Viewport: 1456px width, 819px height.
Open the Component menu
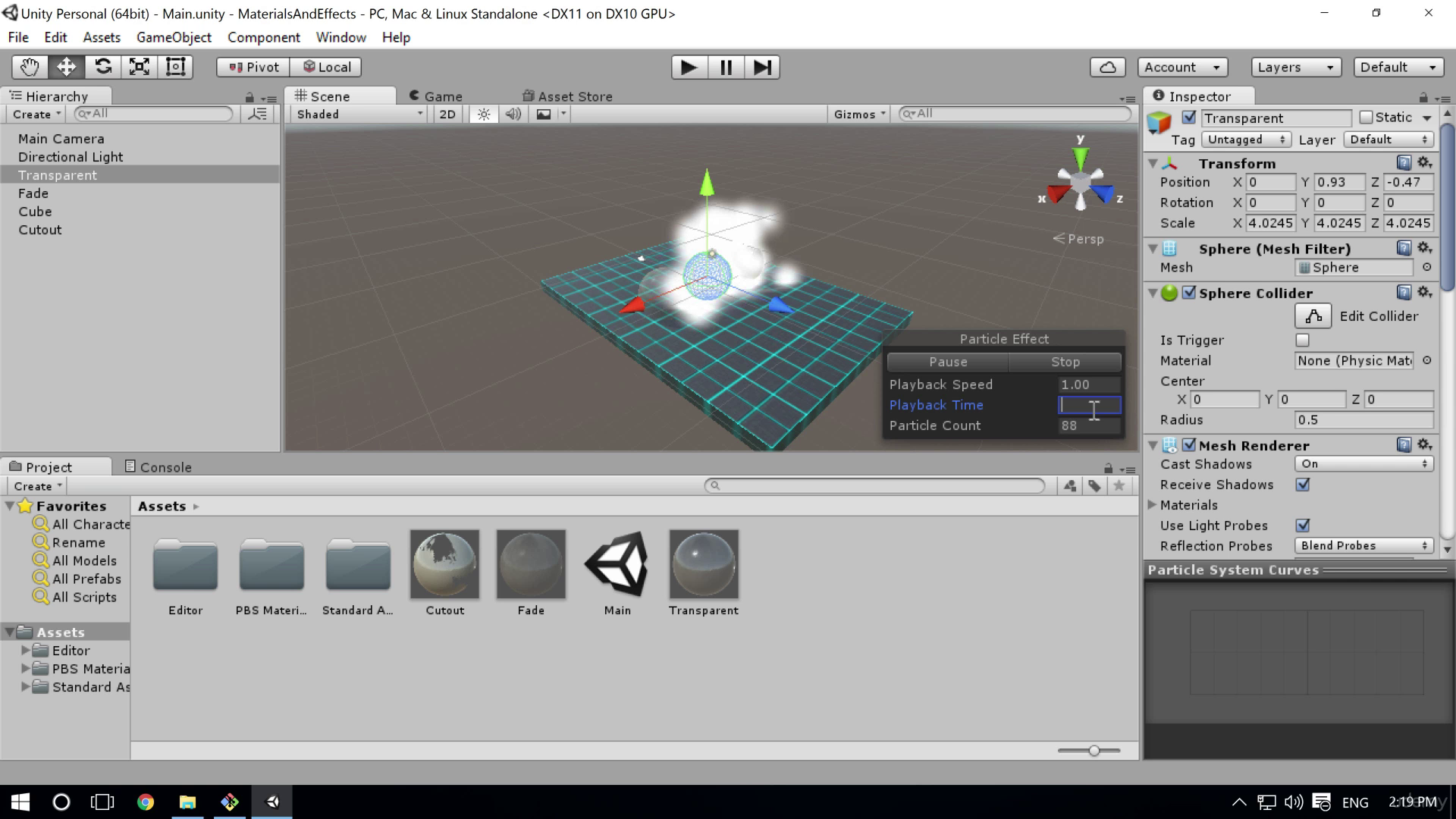click(x=263, y=37)
